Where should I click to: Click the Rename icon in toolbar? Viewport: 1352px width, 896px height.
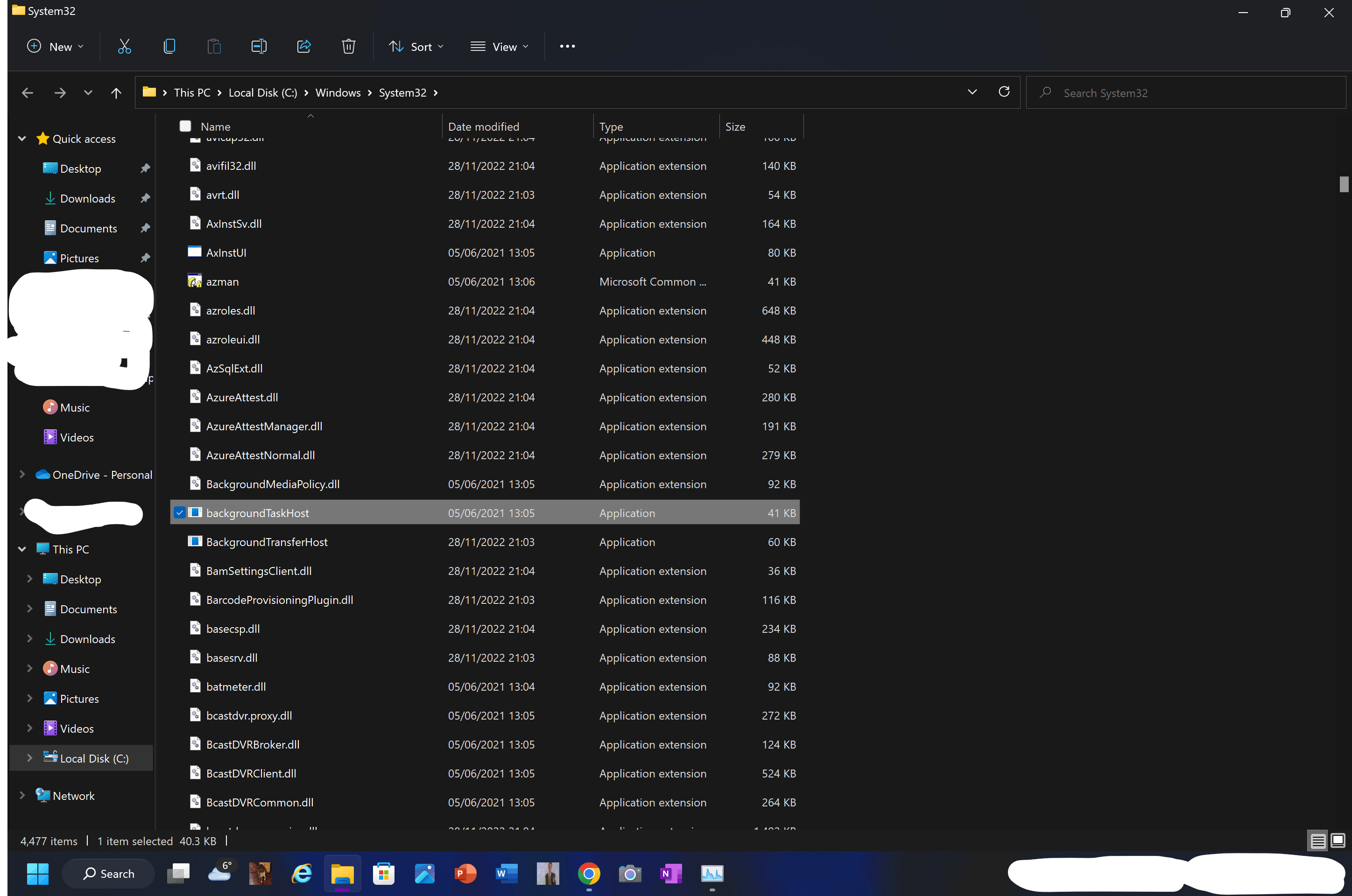click(259, 46)
